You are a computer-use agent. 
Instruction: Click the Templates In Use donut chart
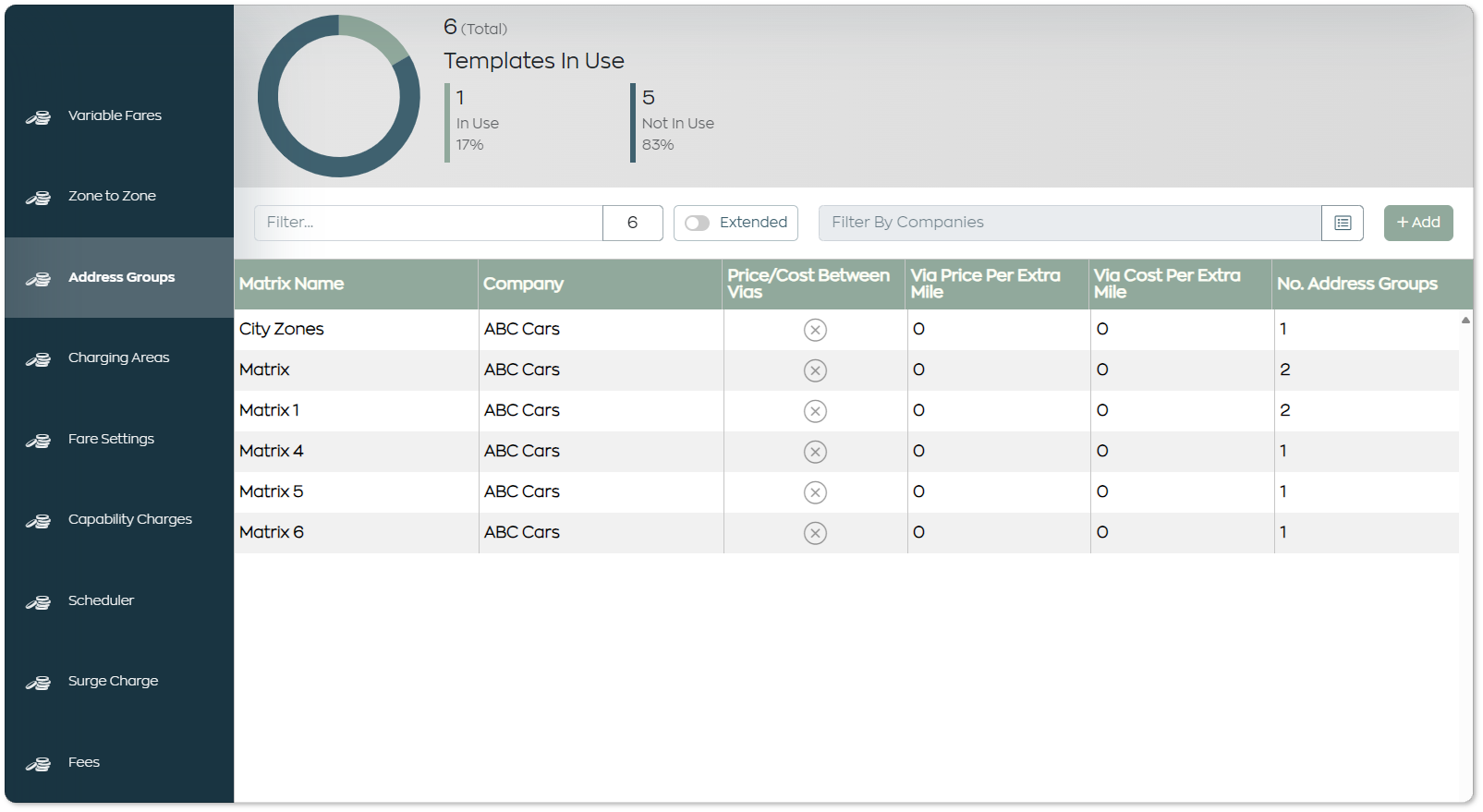point(339,96)
